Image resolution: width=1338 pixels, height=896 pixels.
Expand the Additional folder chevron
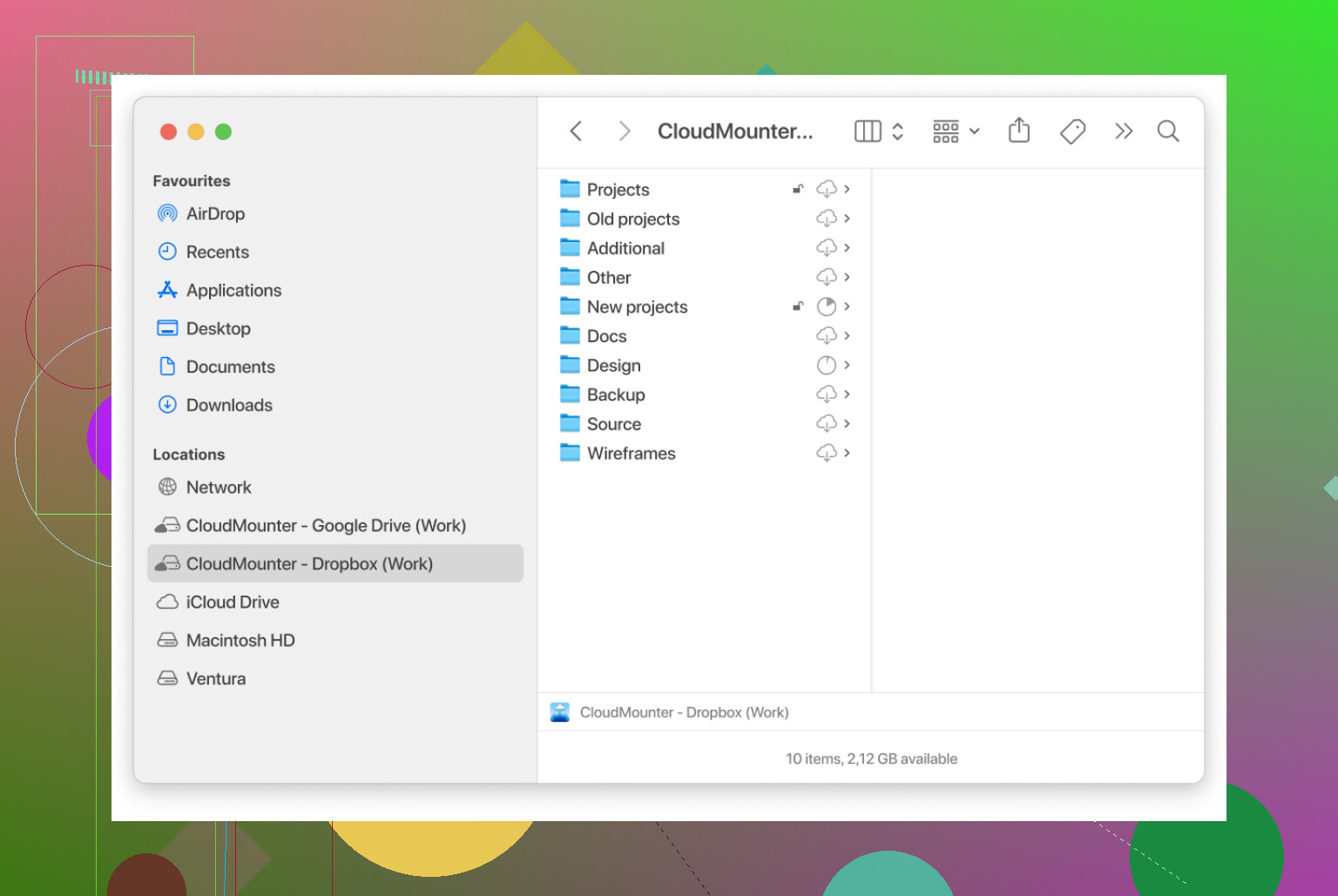point(847,248)
